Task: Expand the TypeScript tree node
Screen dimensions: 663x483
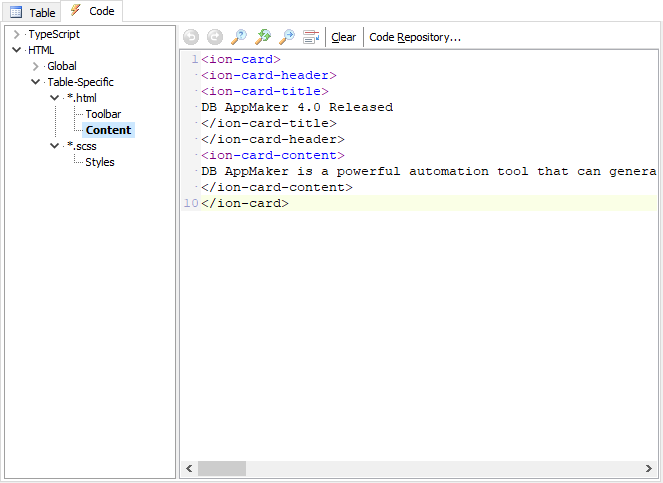Action: click(x=16, y=34)
